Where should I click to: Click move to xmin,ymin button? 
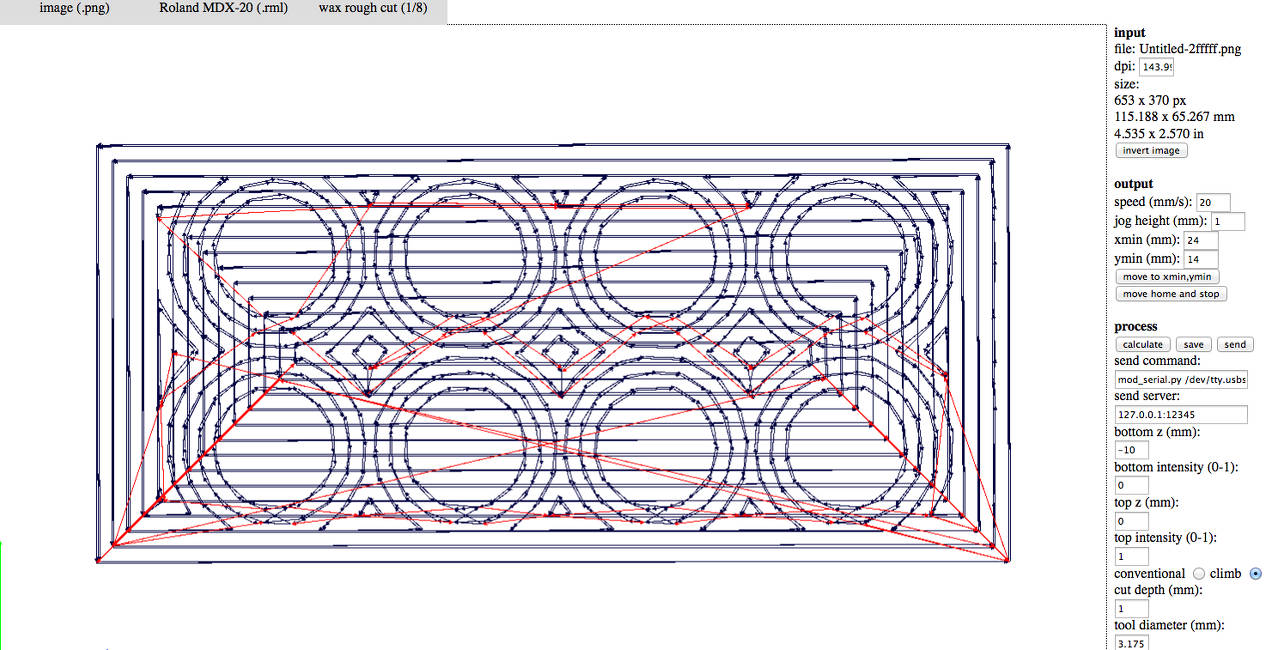click(x=1167, y=276)
